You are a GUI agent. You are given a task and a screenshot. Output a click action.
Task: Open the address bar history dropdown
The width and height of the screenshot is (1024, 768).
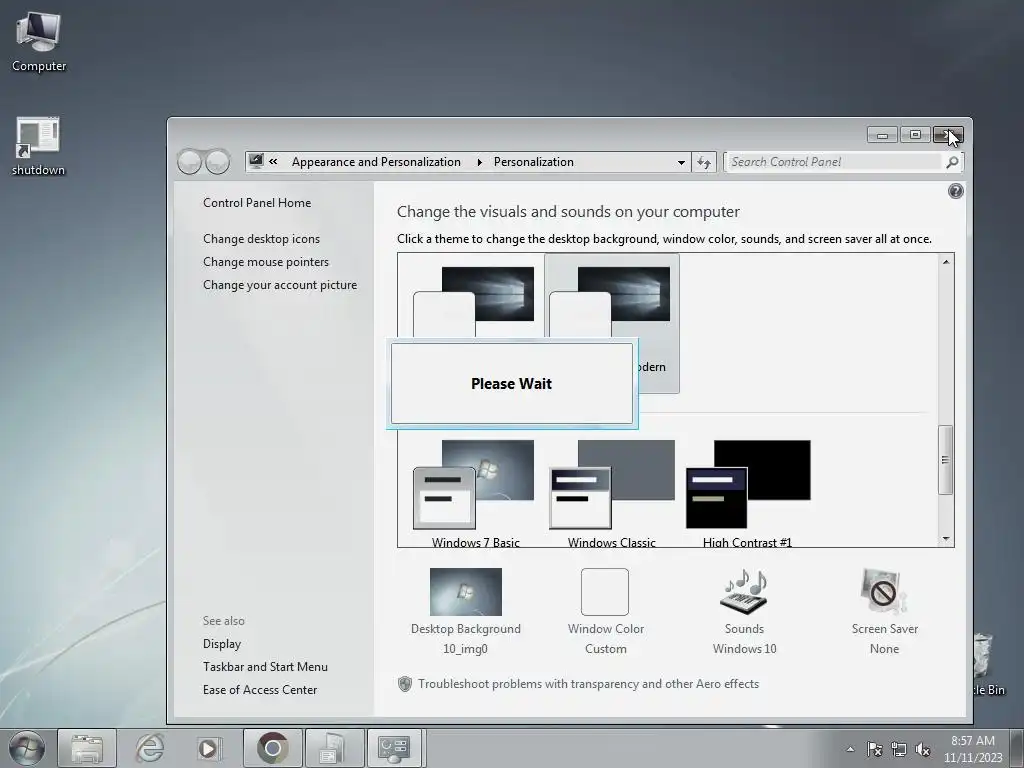[x=681, y=162]
